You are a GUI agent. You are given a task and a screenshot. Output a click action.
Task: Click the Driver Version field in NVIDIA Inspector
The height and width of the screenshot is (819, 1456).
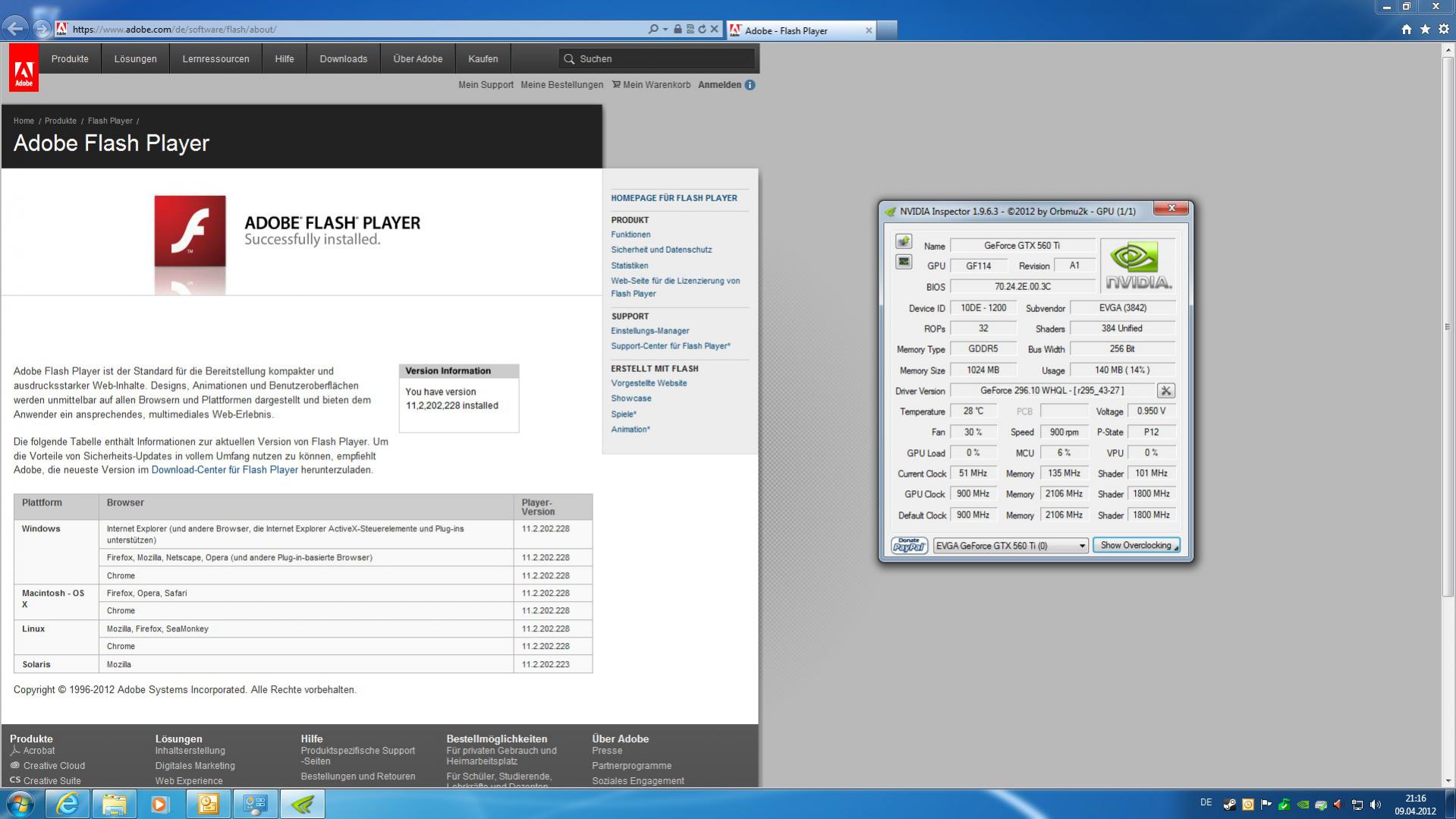coord(1052,391)
